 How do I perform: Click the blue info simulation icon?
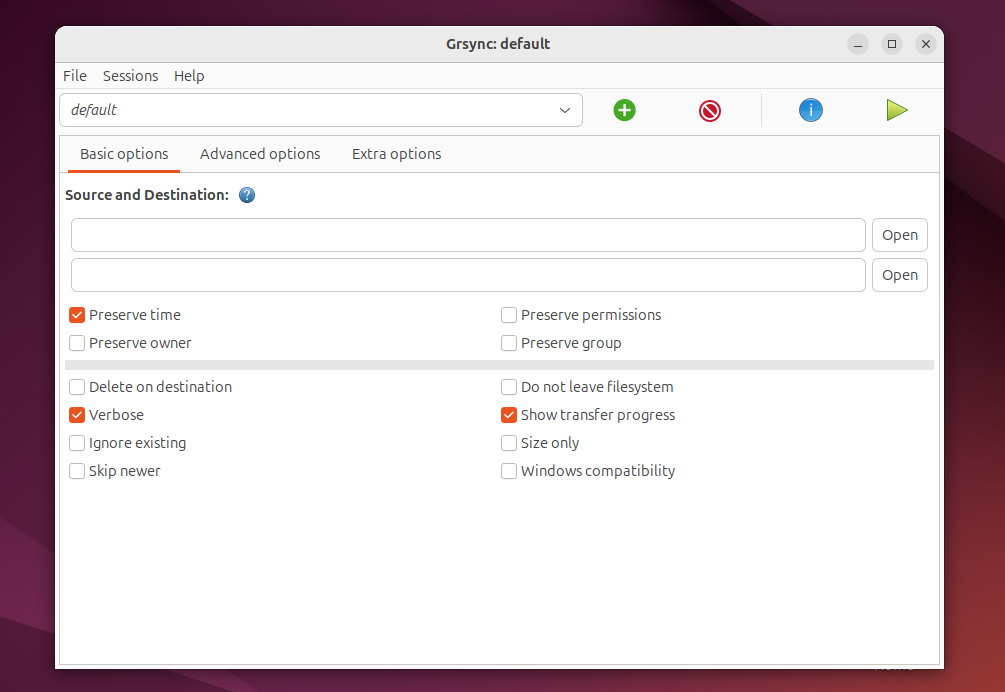[811, 110]
